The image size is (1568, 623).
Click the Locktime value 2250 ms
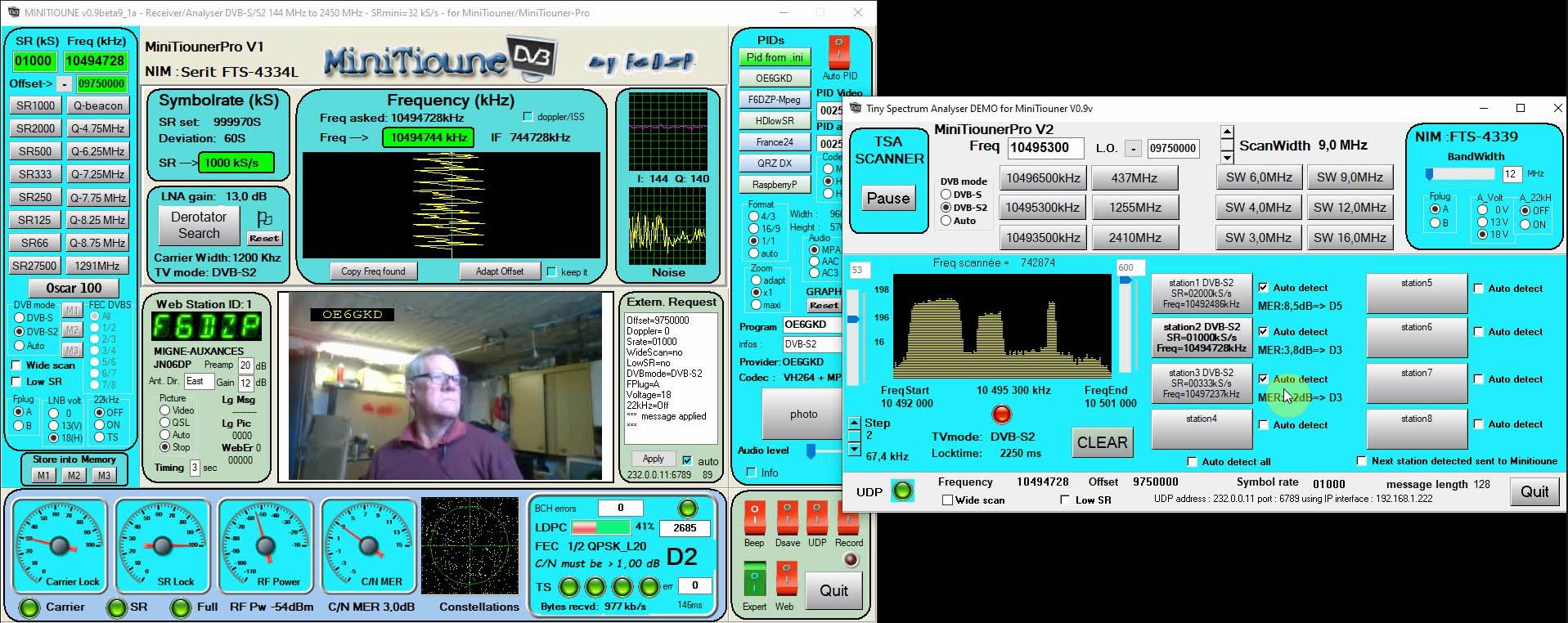[x=1020, y=453]
